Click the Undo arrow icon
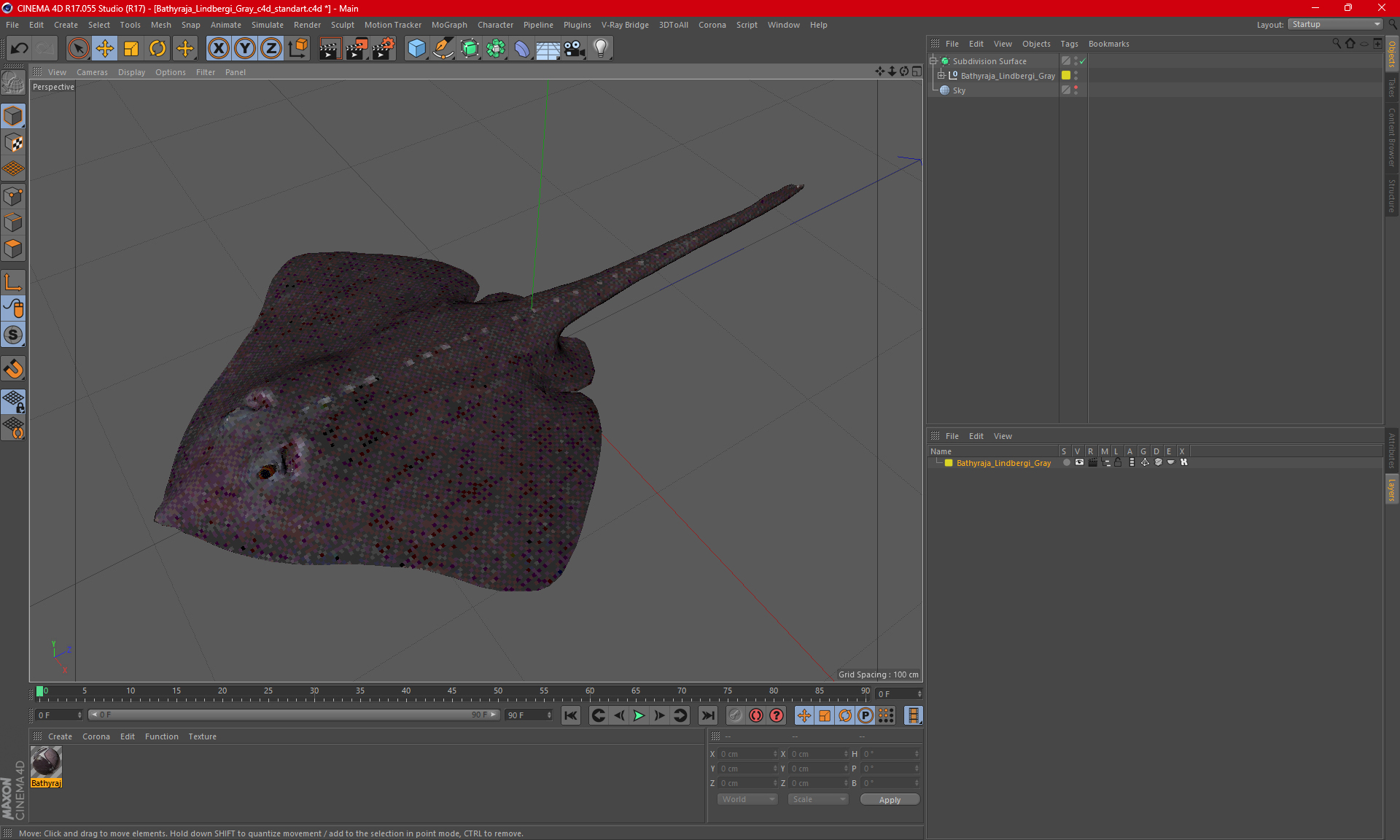The width and height of the screenshot is (1400, 840). click(20, 49)
